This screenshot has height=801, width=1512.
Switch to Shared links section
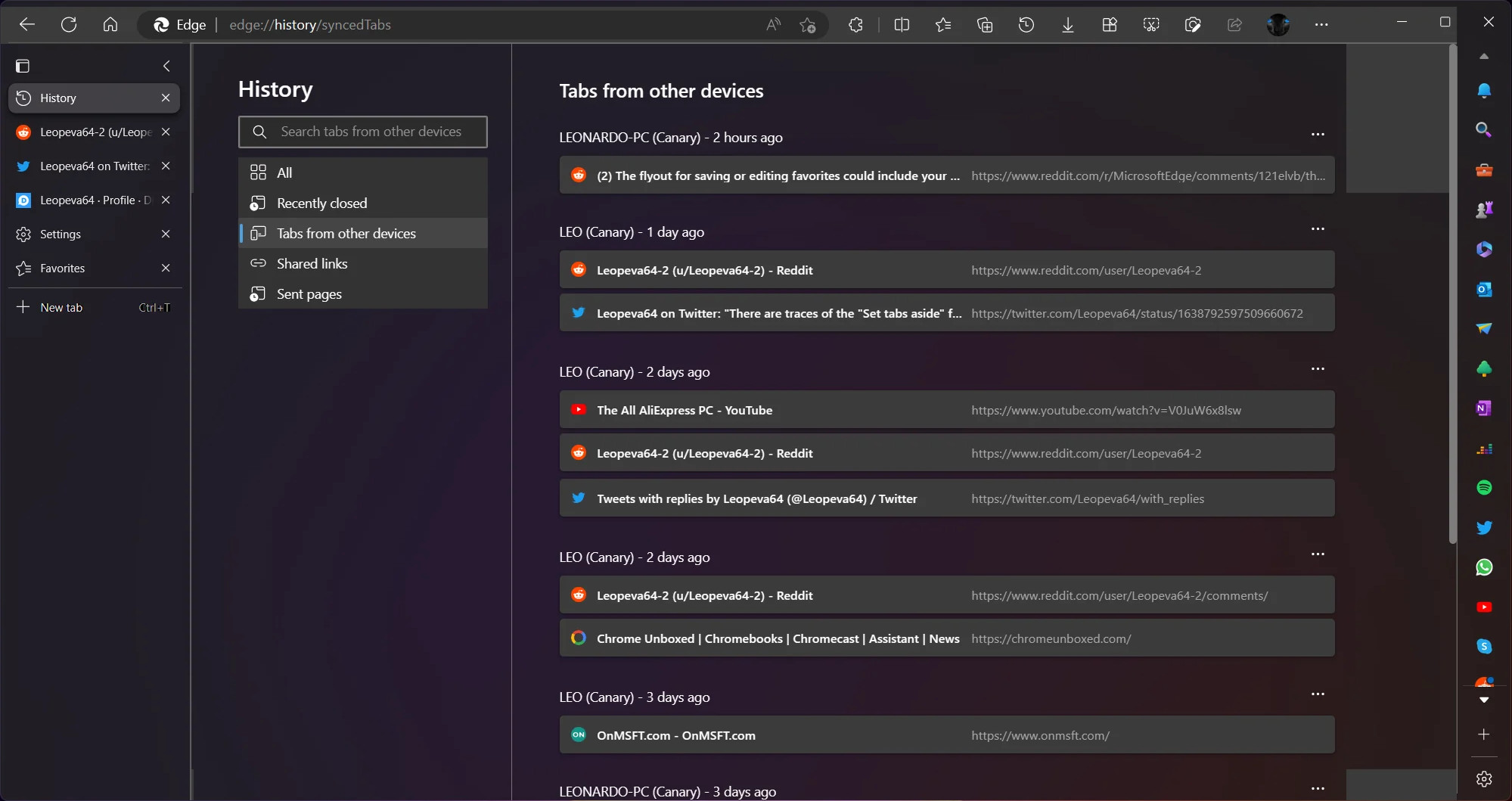point(312,264)
